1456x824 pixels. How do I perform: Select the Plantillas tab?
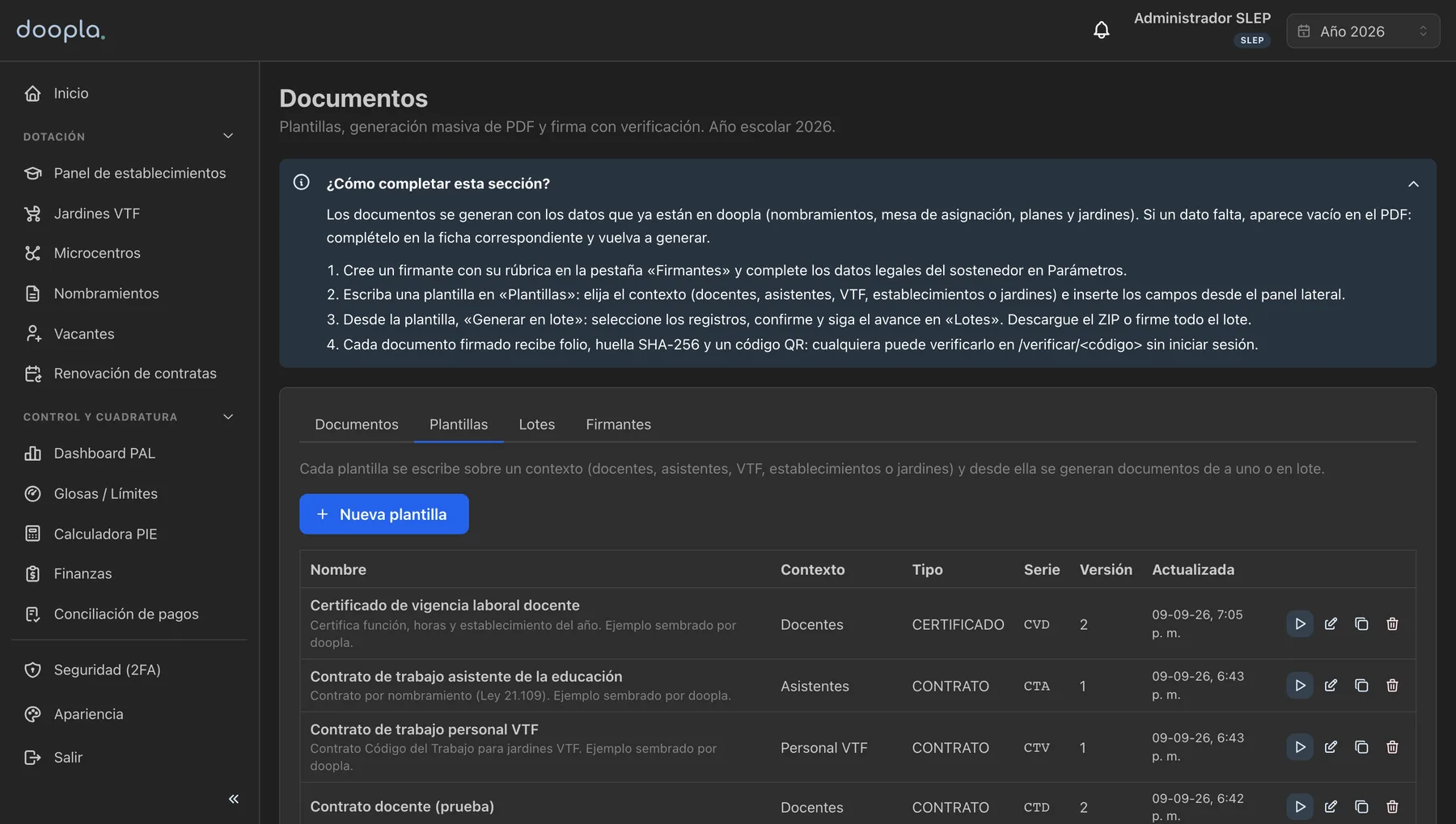click(x=459, y=425)
